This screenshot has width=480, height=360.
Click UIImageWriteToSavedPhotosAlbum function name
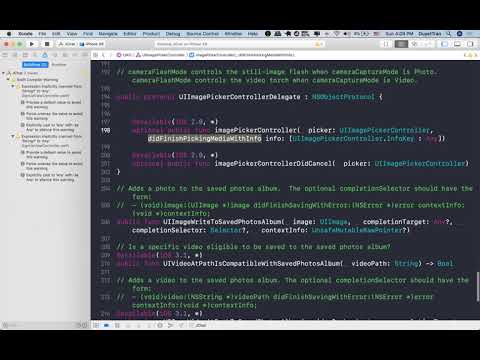pos(222,222)
